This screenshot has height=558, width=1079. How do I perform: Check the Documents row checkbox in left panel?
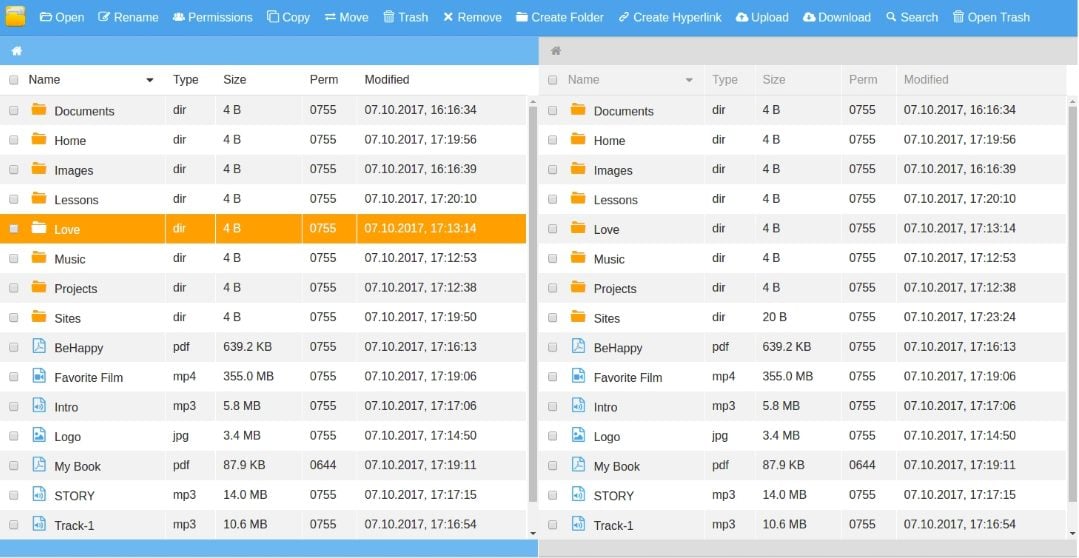(14, 110)
